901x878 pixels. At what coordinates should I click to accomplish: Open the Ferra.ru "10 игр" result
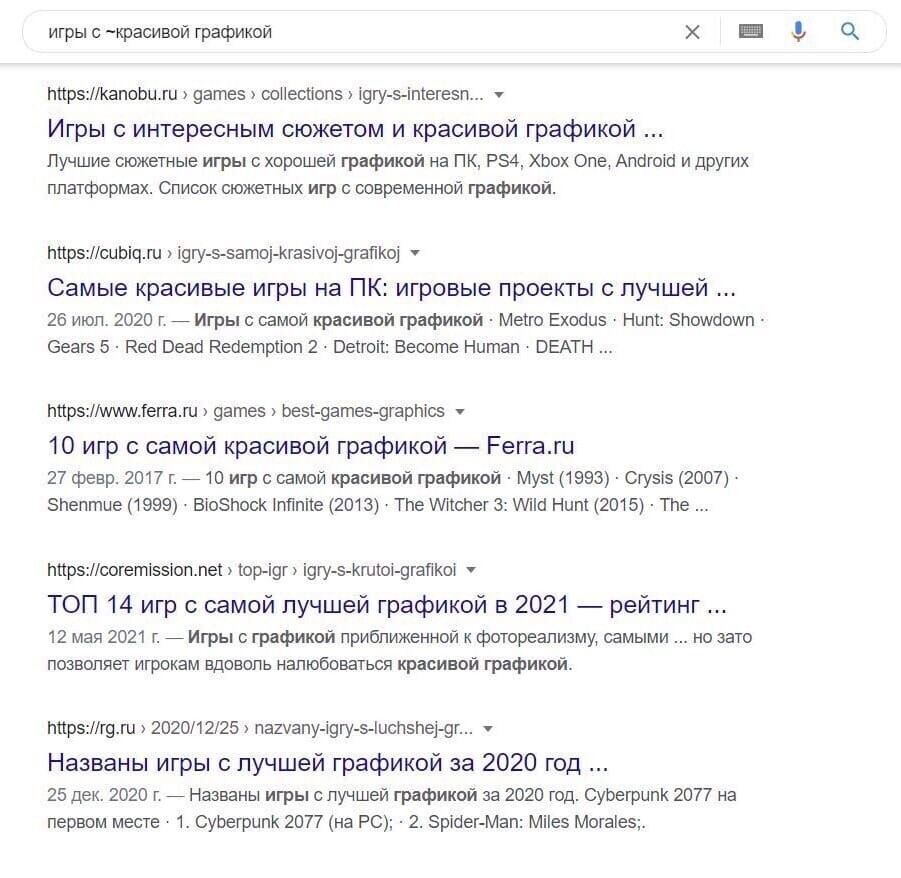[x=310, y=446]
